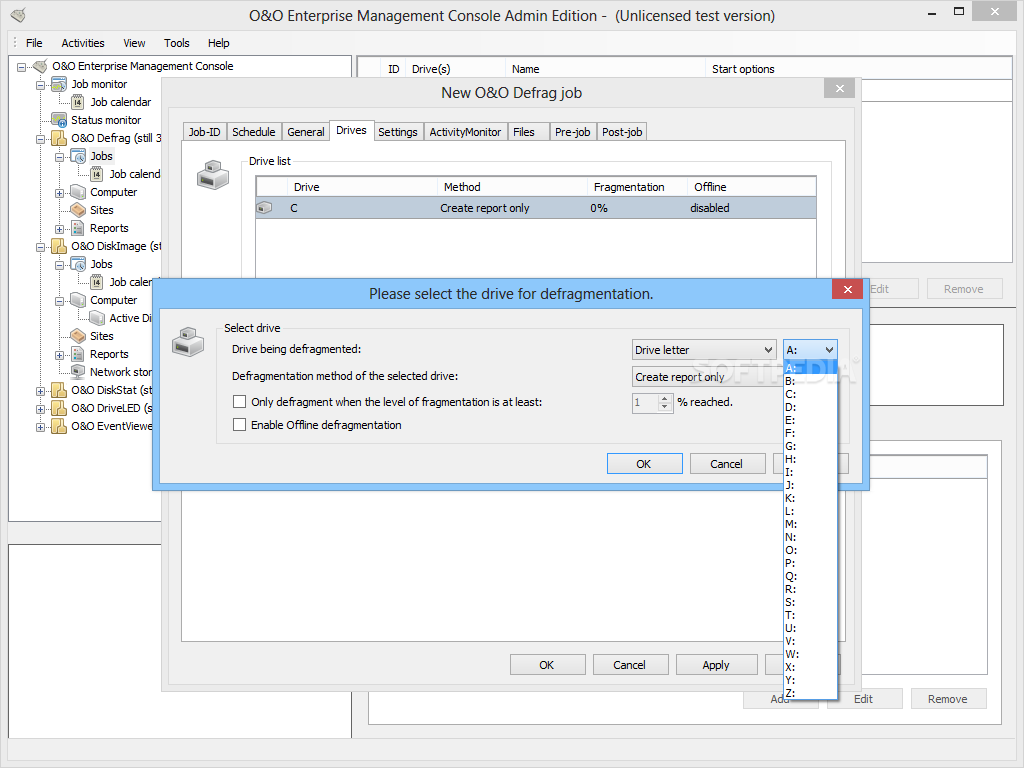1024x768 pixels.
Task: Click the fragmentation percentage input field
Action: tap(645, 402)
